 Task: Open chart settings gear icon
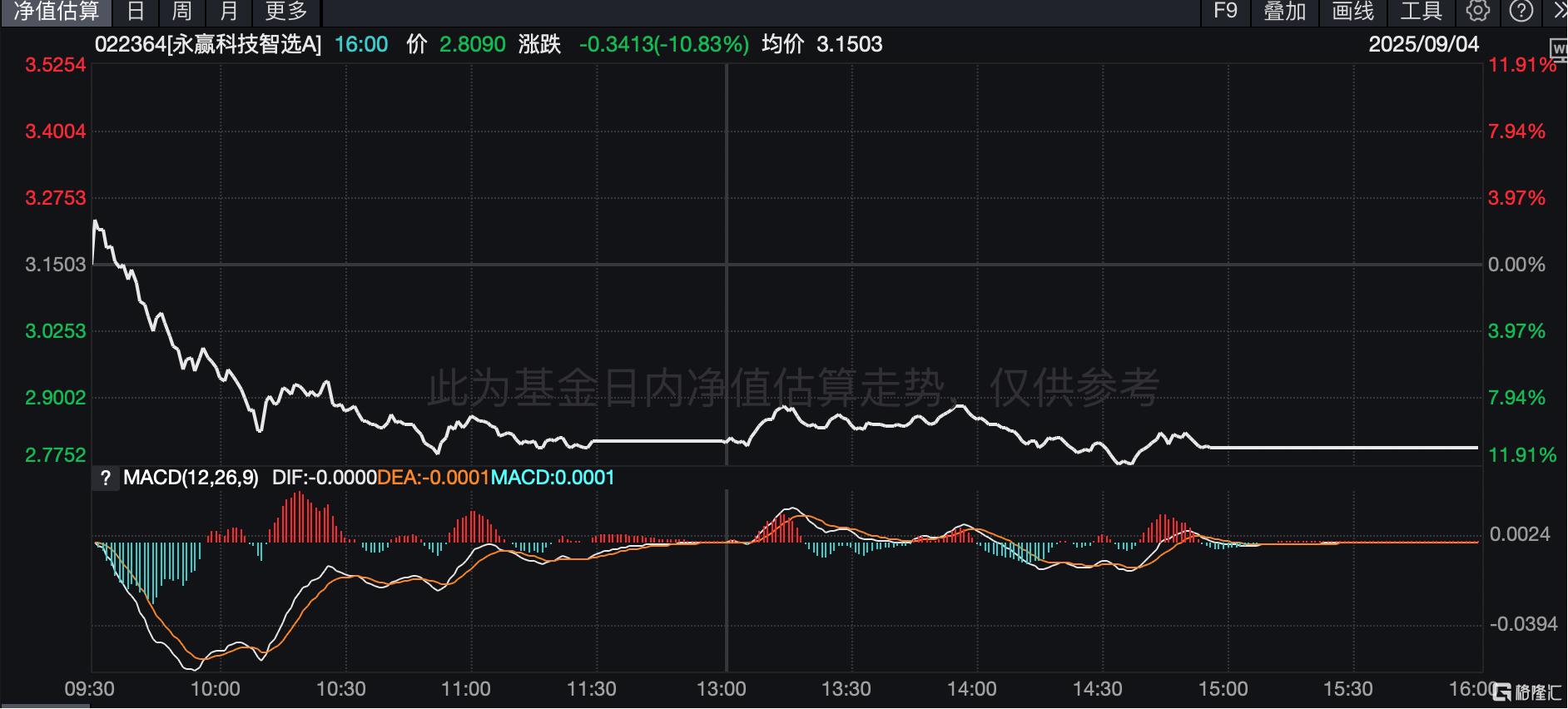pyautogui.click(x=1478, y=12)
